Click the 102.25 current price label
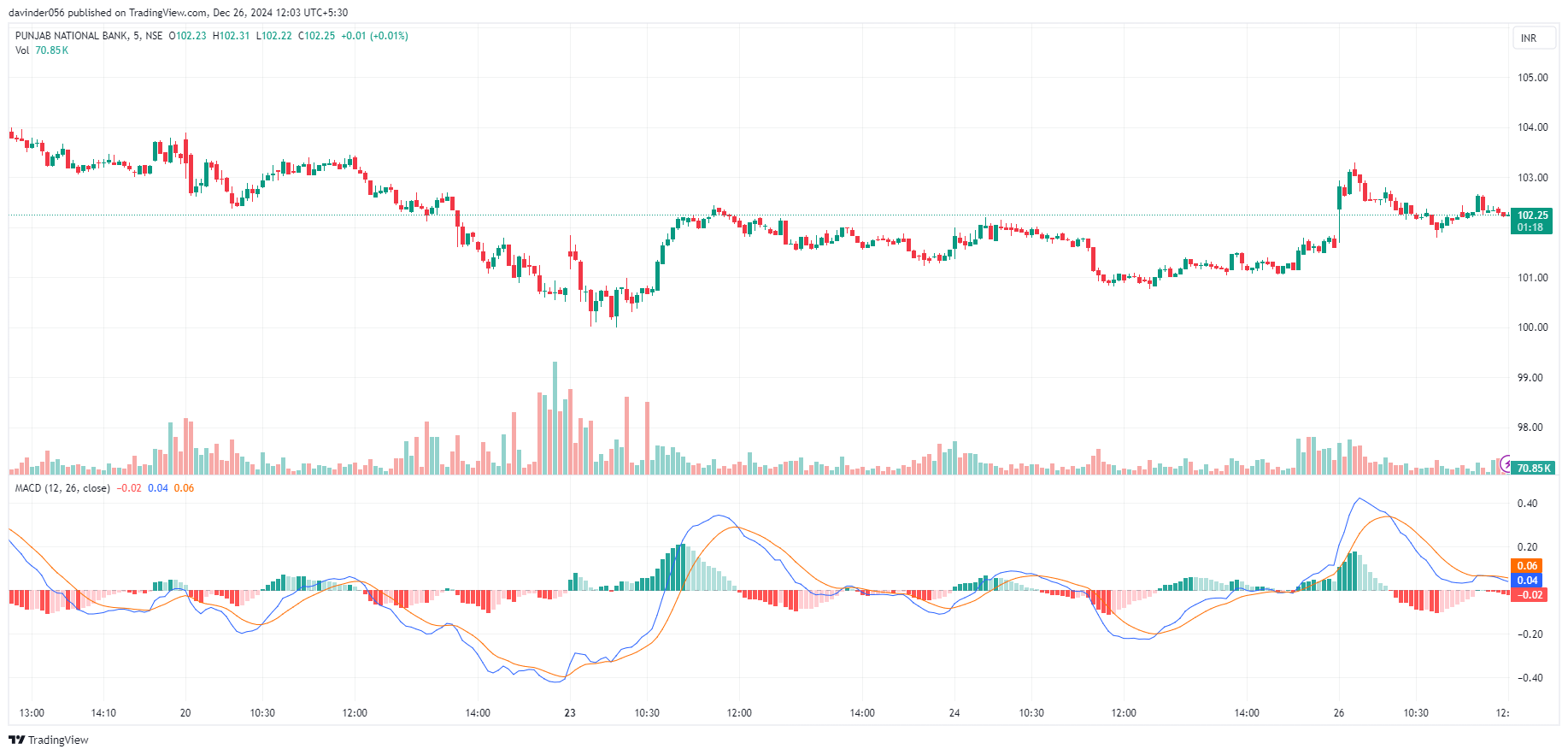Viewport: 1568px width, 755px height. click(x=1532, y=215)
